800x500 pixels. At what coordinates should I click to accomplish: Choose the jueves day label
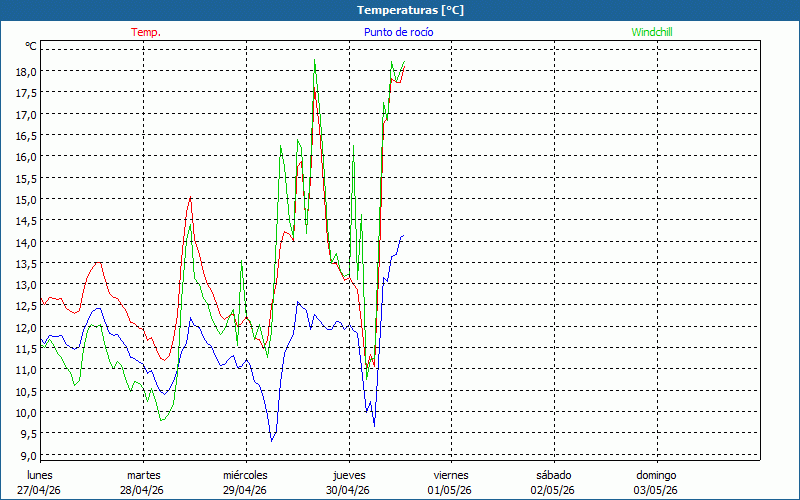[x=348, y=475]
